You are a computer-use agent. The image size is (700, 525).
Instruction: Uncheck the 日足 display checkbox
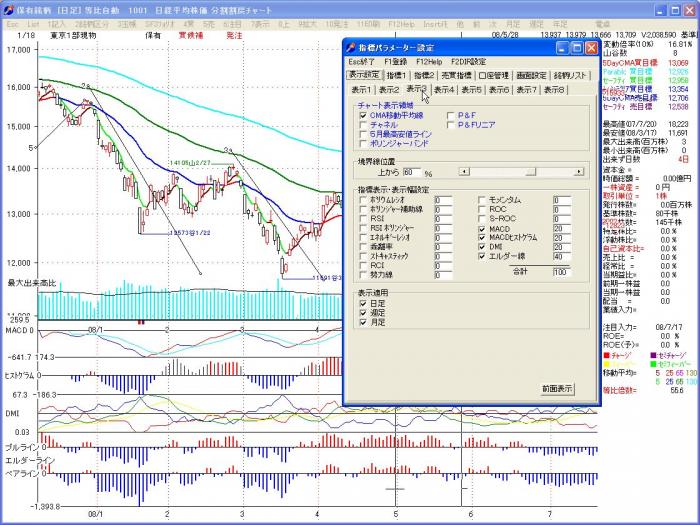click(x=363, y=304)
